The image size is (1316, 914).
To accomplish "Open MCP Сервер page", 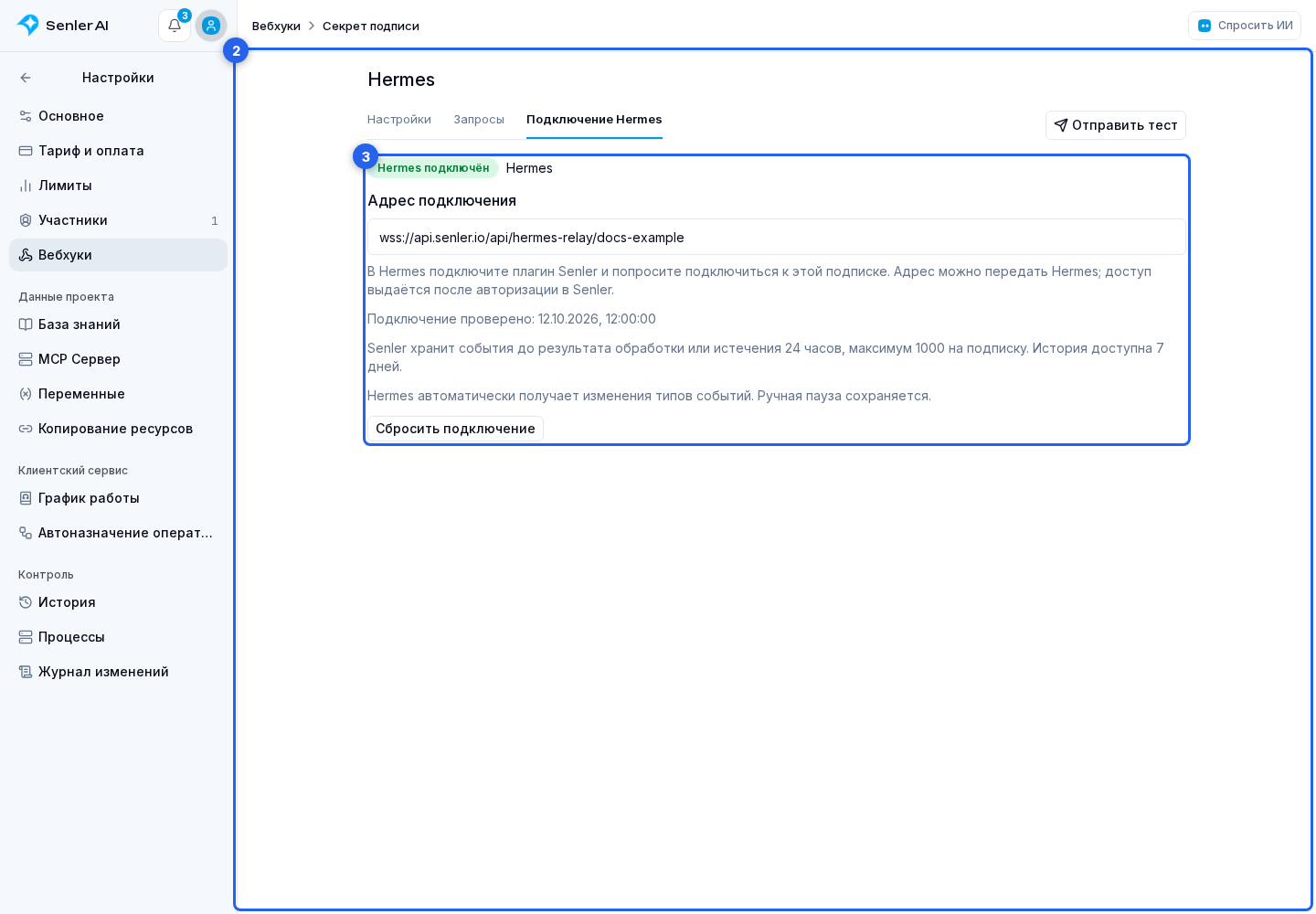I will tap(118, 359).
